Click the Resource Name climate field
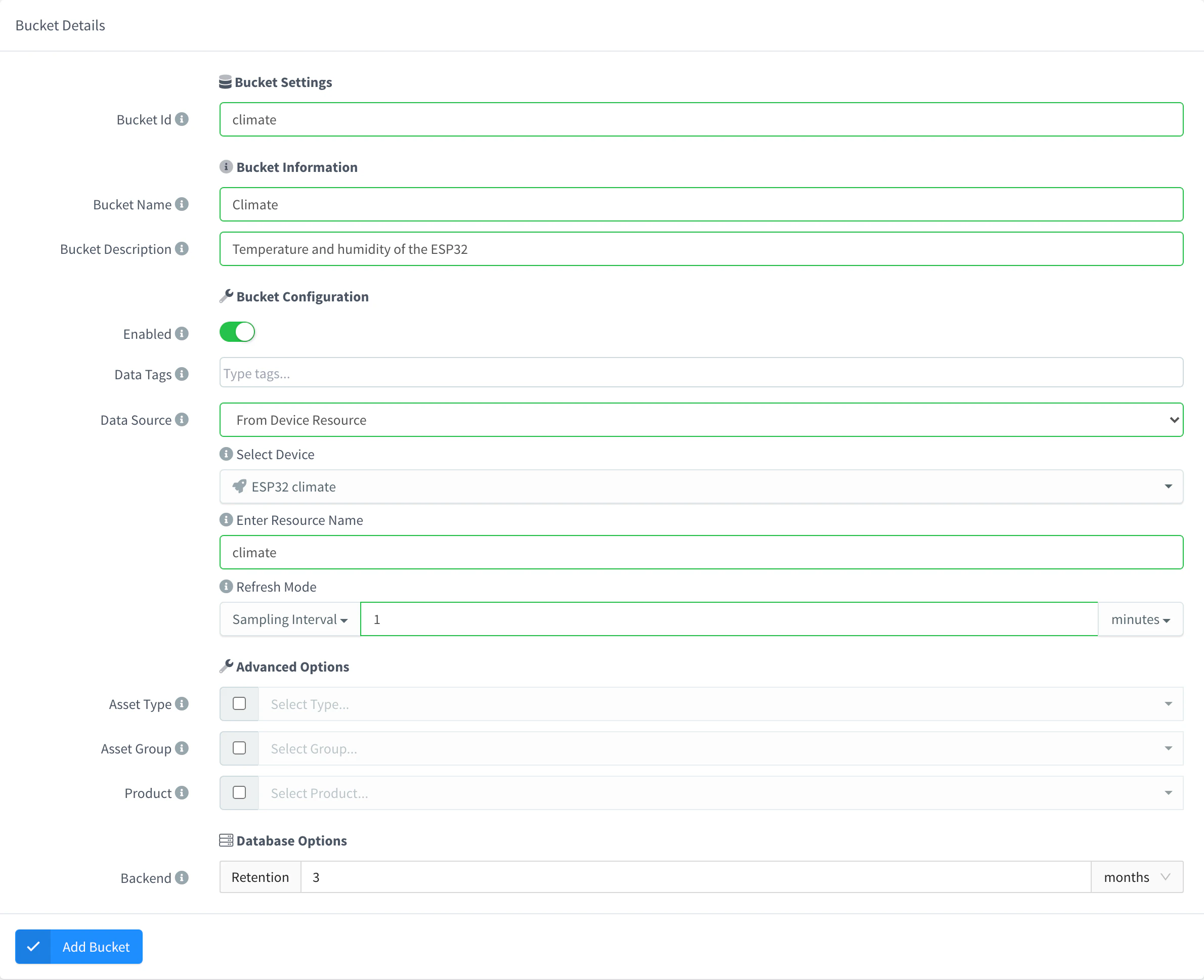 (701, 552)
